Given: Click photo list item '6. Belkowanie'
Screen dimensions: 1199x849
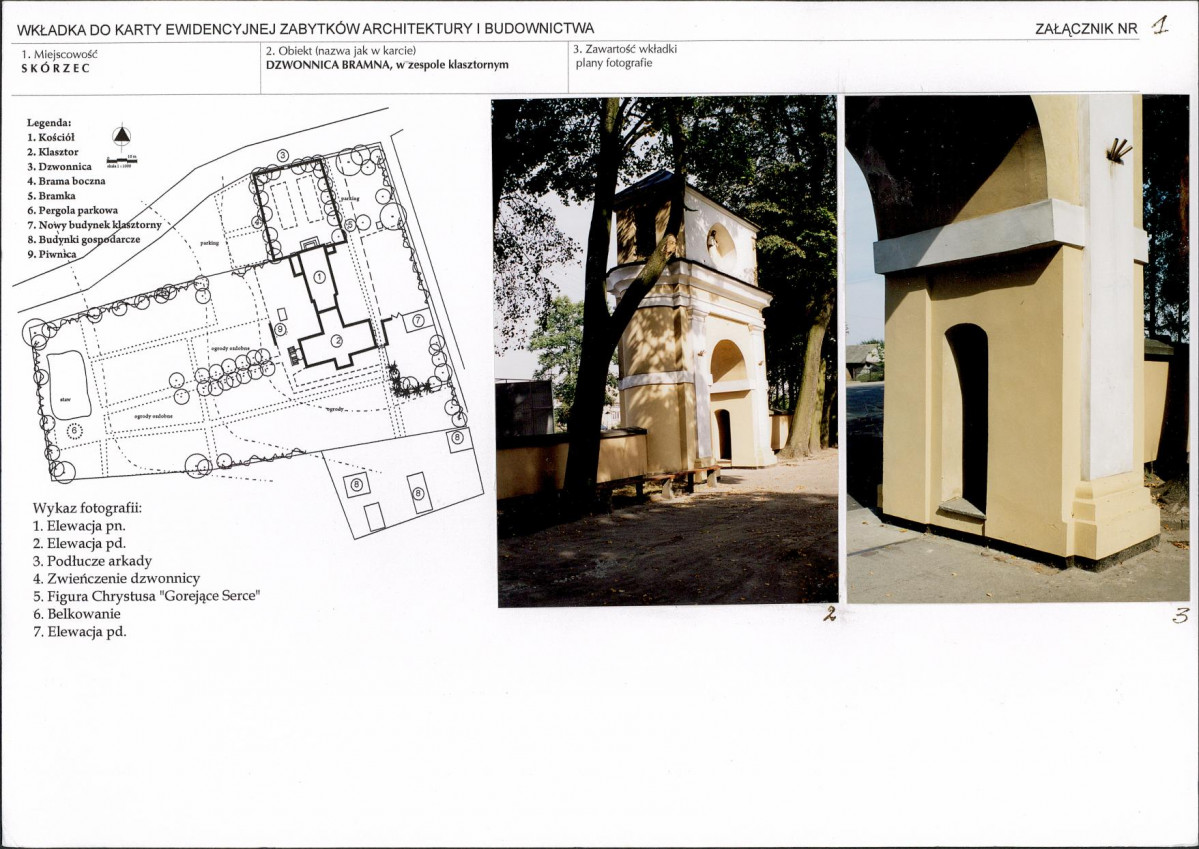Looking at the screenshot, I should click(76, 614).
